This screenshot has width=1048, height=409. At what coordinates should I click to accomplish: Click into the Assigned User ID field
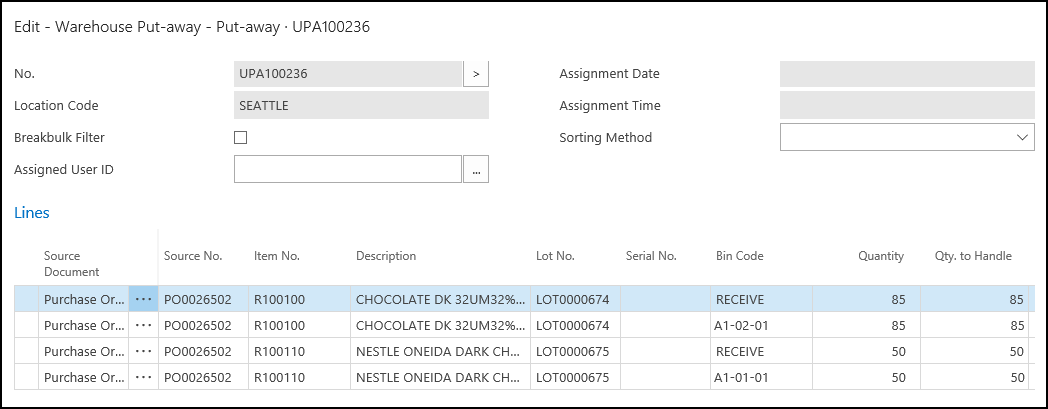point(347,170)
